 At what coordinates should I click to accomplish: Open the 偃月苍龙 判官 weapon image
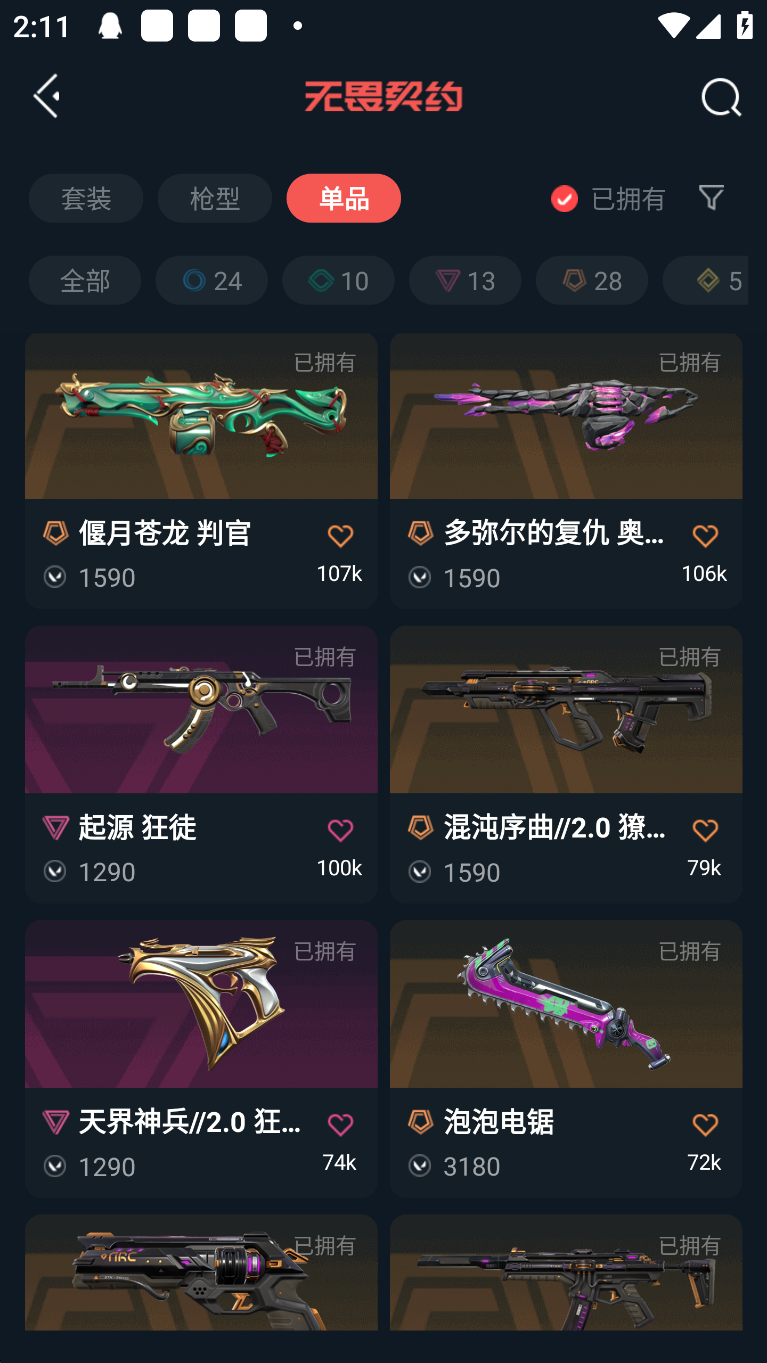click(201, 416)
